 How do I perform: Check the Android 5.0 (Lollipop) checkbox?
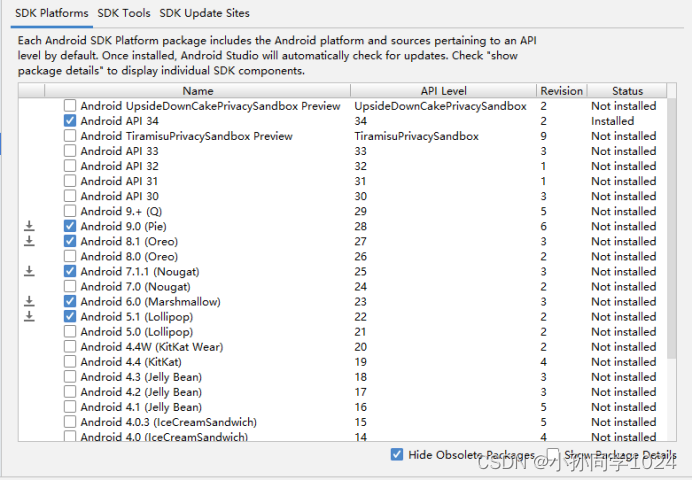point(70,331)
